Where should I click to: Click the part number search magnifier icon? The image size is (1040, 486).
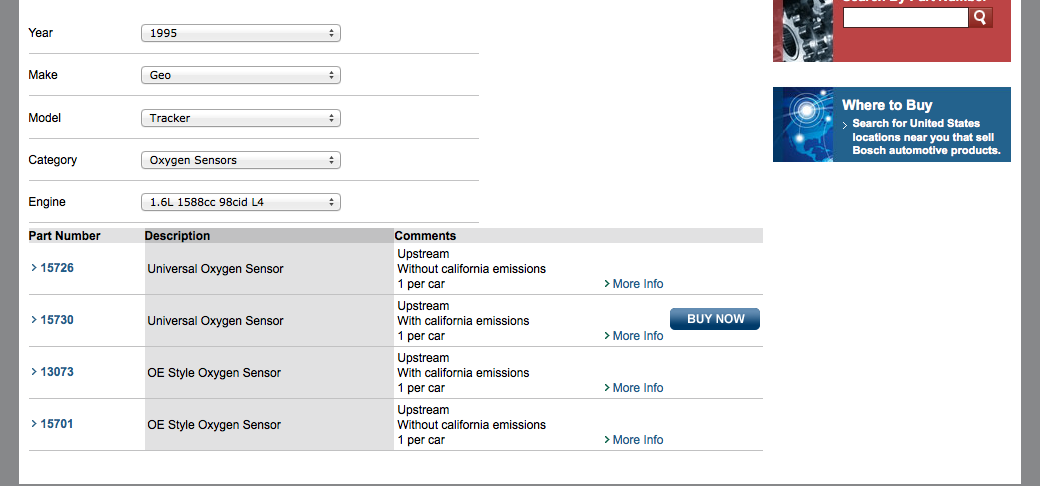981,17
